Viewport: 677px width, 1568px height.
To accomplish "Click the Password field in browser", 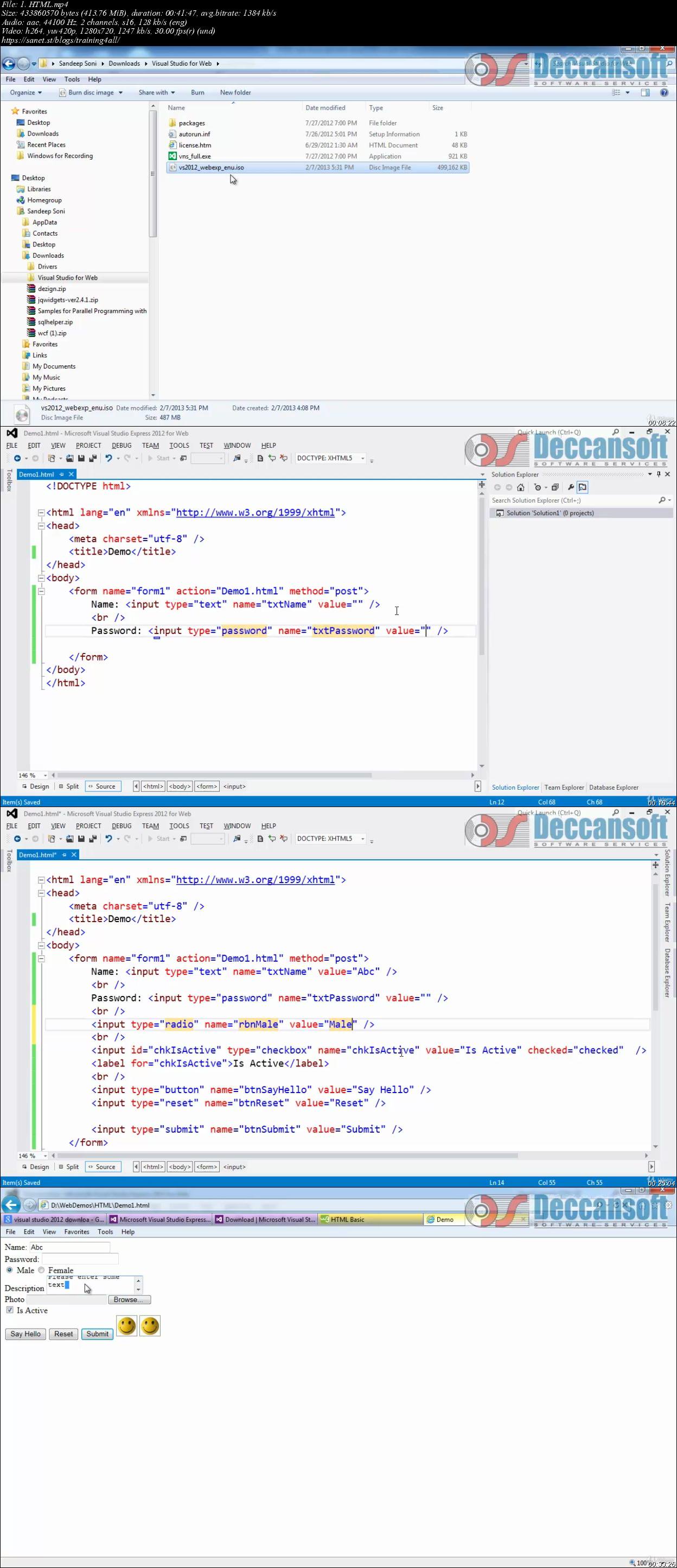I will 80,1259.
